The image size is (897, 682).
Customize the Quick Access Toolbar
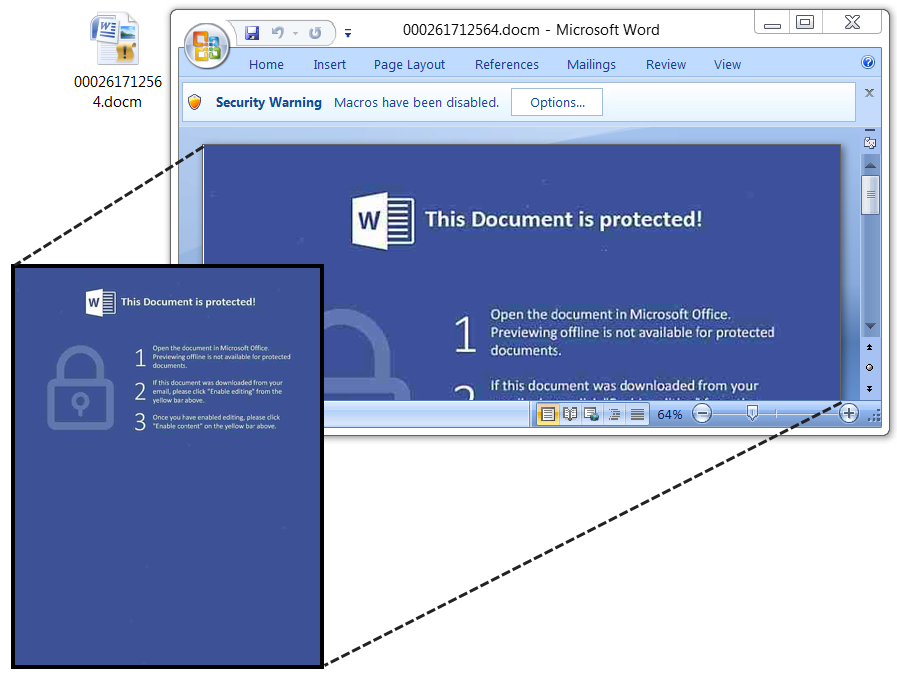(347, 33)
